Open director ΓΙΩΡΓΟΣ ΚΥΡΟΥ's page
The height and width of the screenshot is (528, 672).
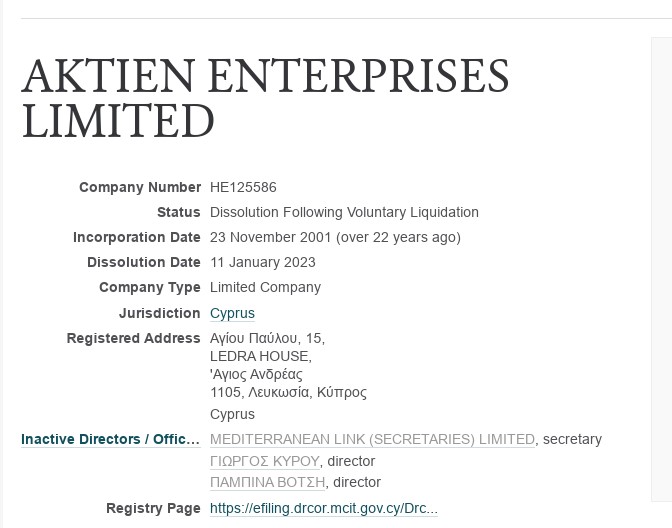click(265, 461)
